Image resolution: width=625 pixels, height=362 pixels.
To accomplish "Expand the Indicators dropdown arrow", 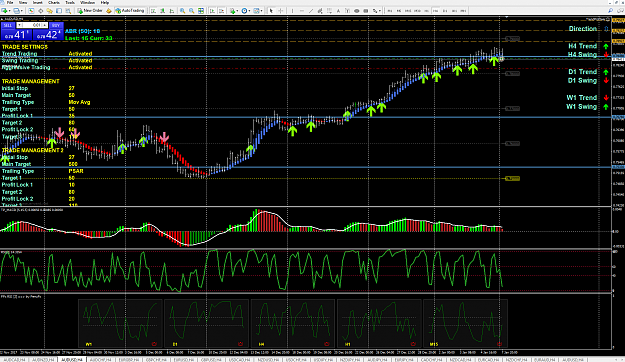I will pyautogui.click(x=237, y=11).
